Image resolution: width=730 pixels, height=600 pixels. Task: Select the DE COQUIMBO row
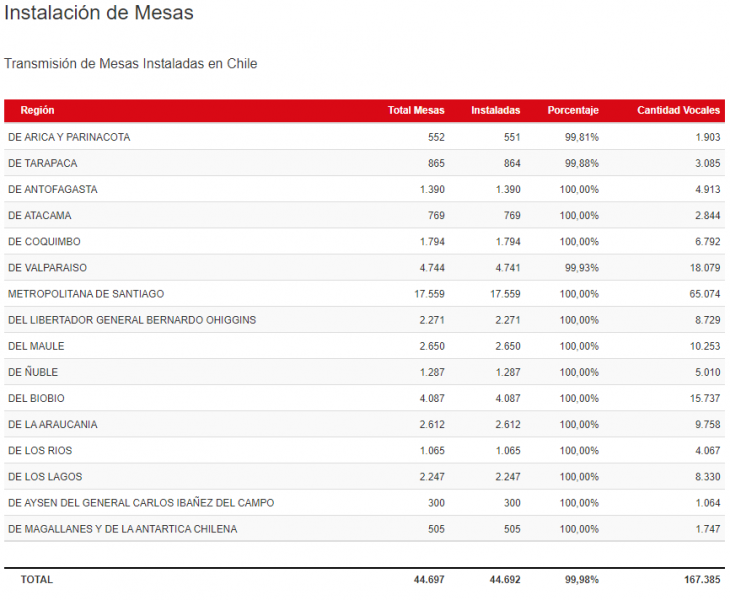click(x=44, y=241)
